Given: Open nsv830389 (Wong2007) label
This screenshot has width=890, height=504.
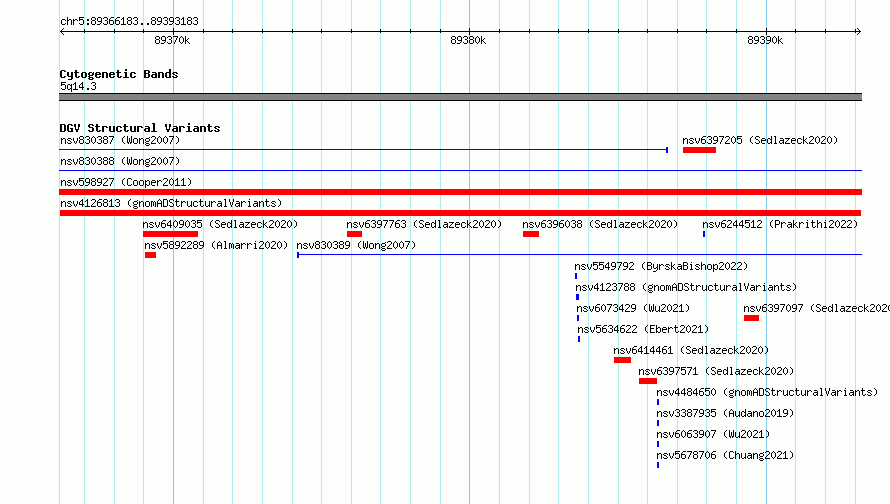Looking at the screenshot, I should tap(356, 245).
